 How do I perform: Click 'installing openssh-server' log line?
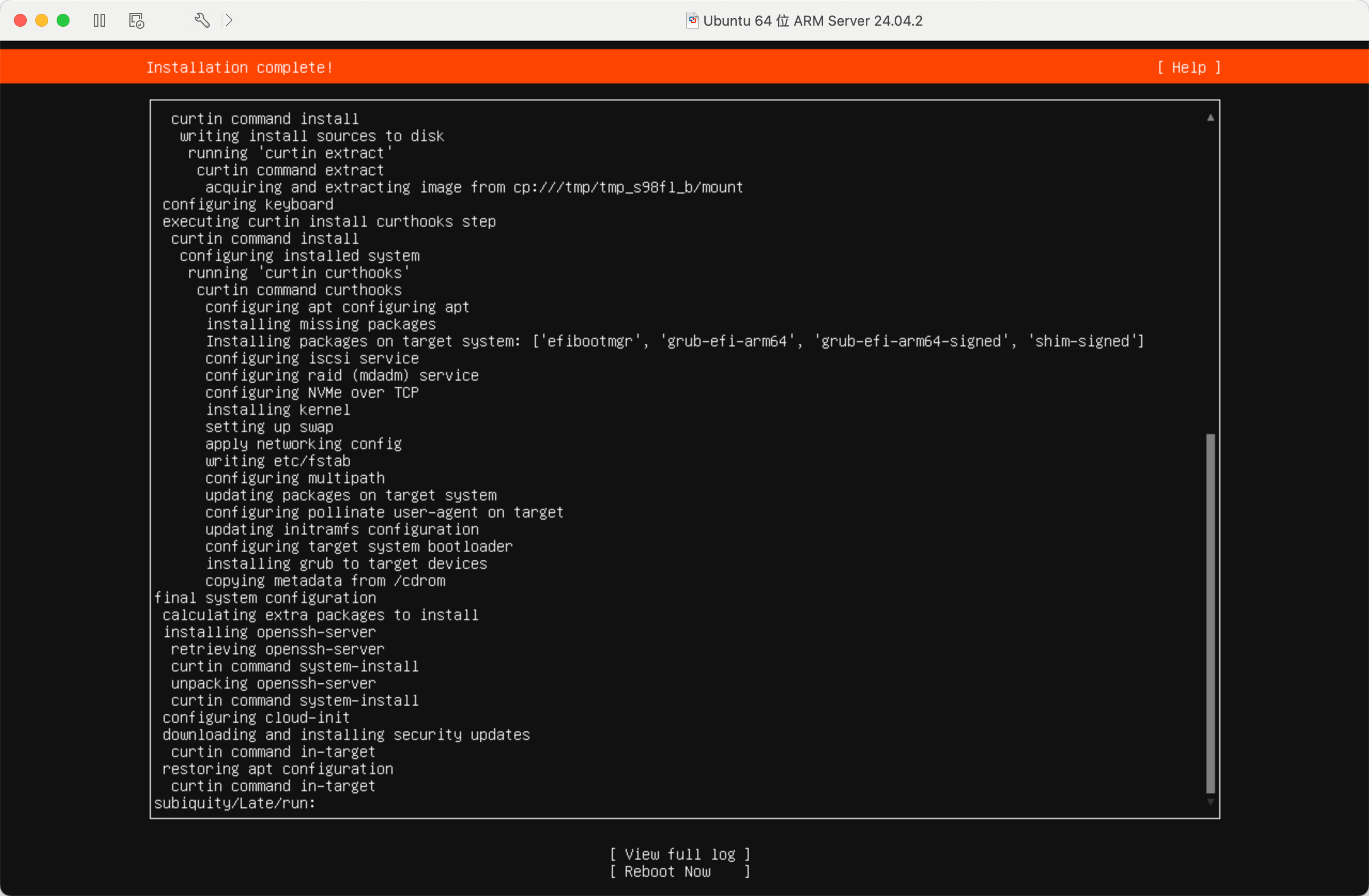click(x=269, y=632)
